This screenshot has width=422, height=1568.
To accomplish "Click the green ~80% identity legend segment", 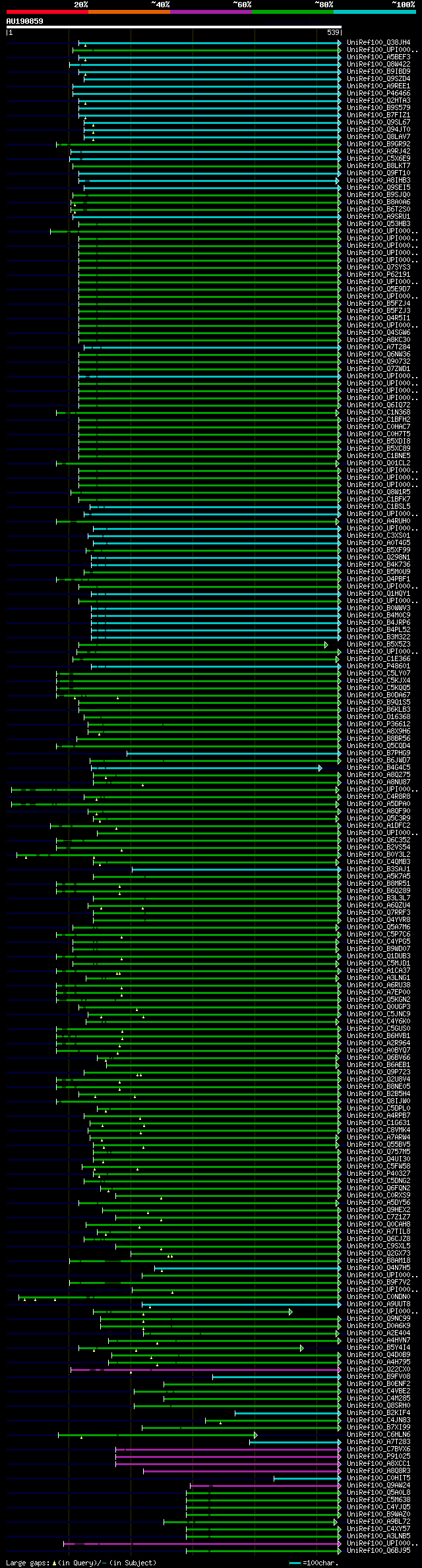I will 292,12.
